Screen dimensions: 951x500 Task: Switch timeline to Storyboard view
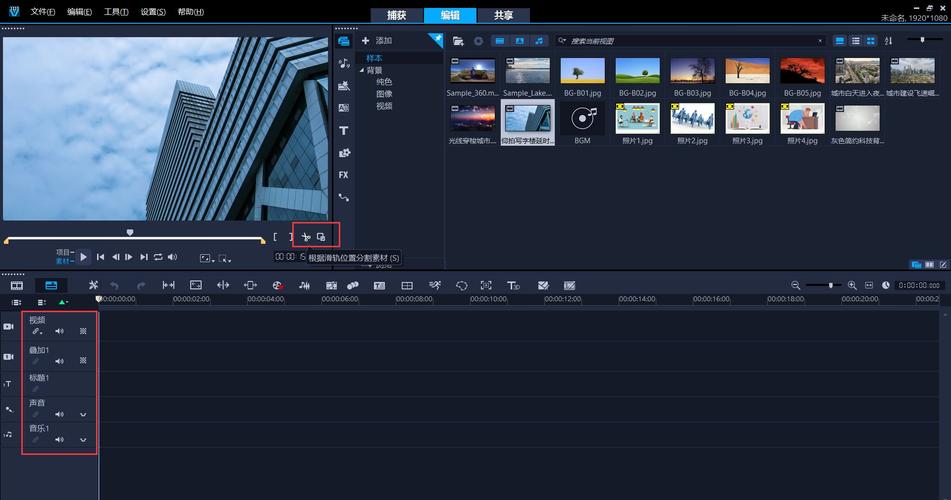[x=17, y=285]
